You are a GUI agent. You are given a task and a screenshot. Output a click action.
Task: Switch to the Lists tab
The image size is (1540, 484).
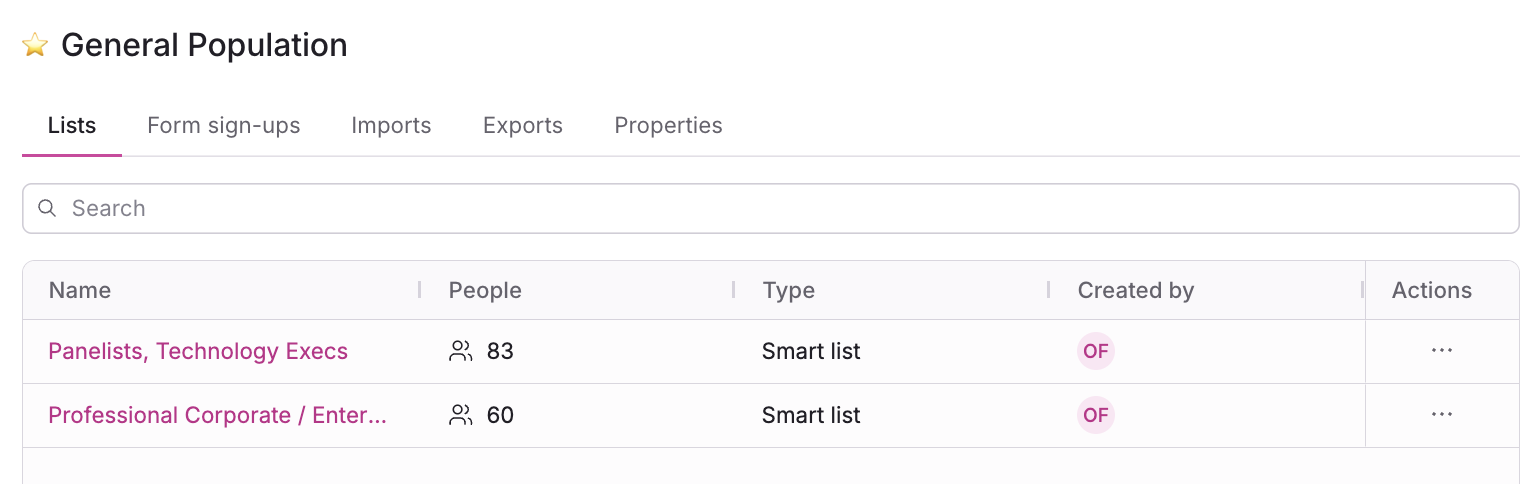coord(72,126)
